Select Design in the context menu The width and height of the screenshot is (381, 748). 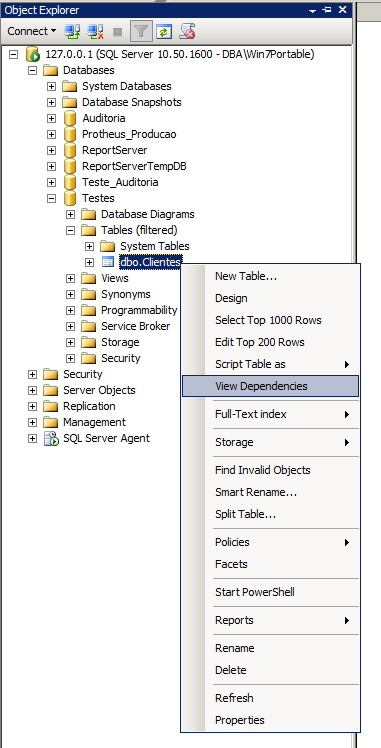270,298
